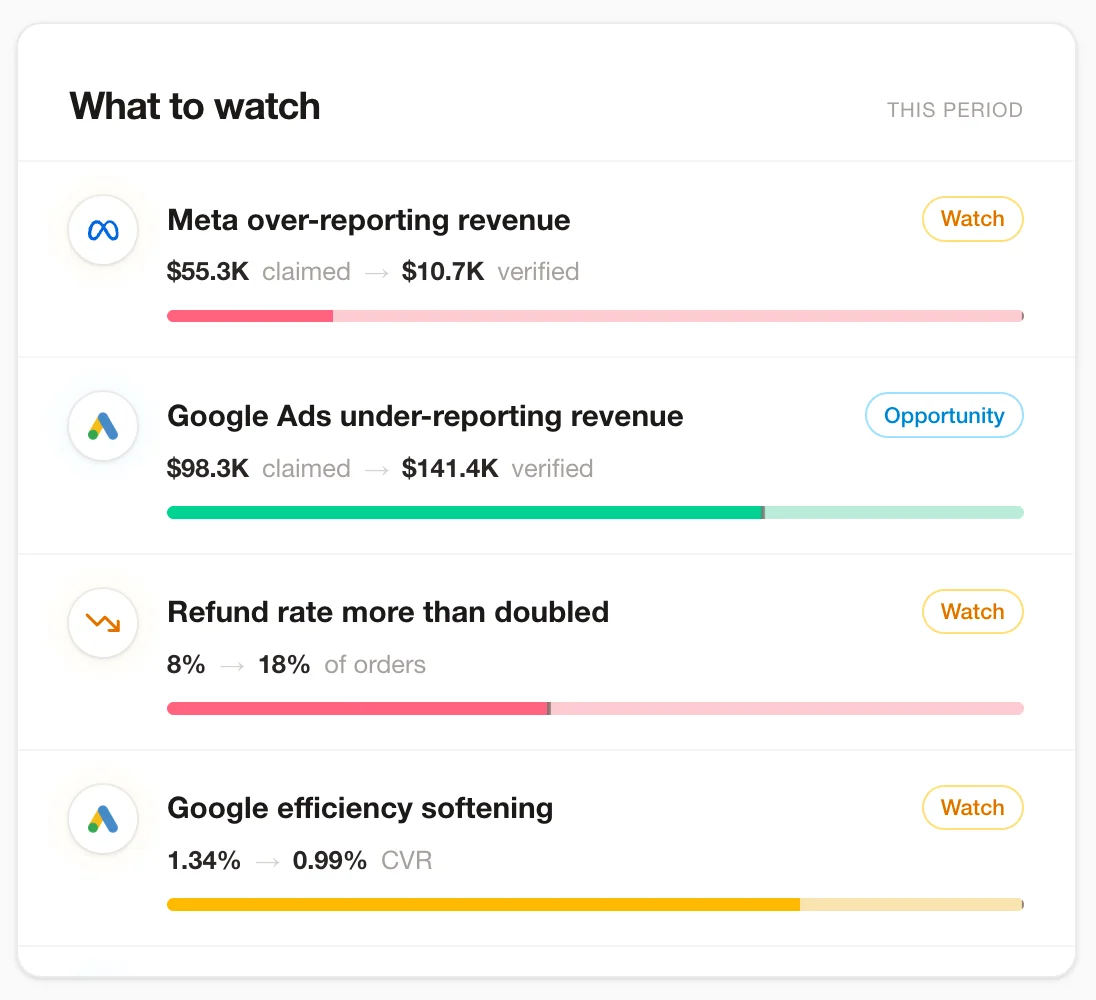
Task: Click Watch badge on Meta over-reporting row
Action: 972,219
